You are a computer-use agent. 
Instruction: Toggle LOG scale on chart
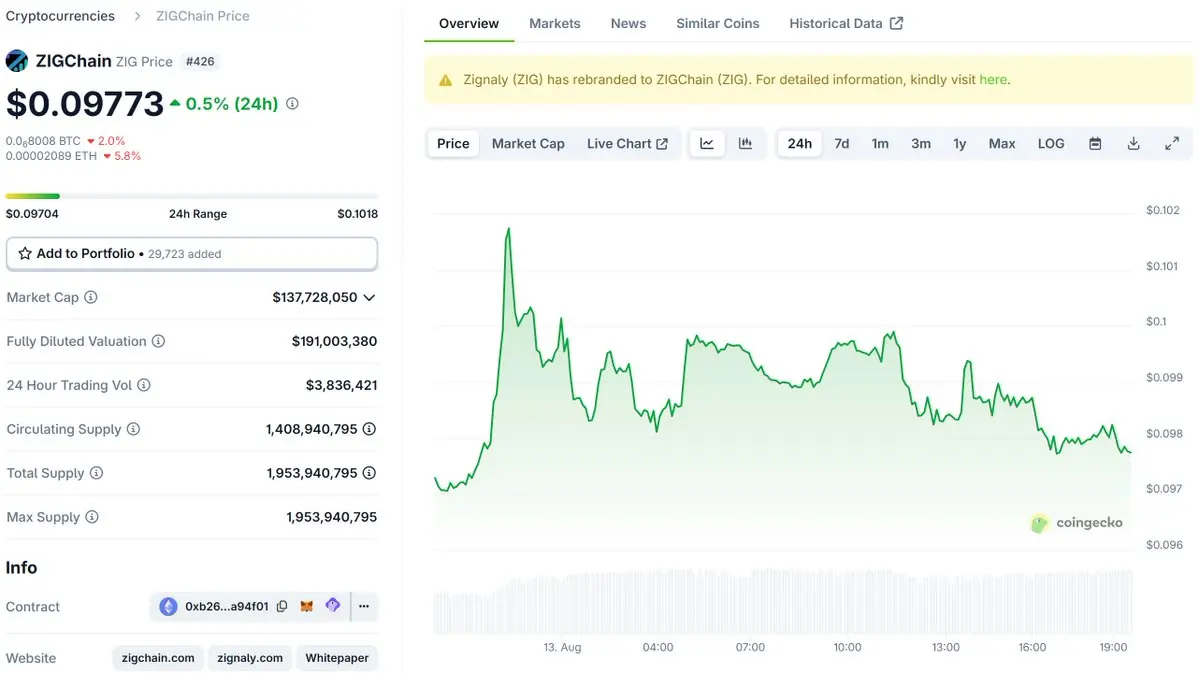point(1051,144)
